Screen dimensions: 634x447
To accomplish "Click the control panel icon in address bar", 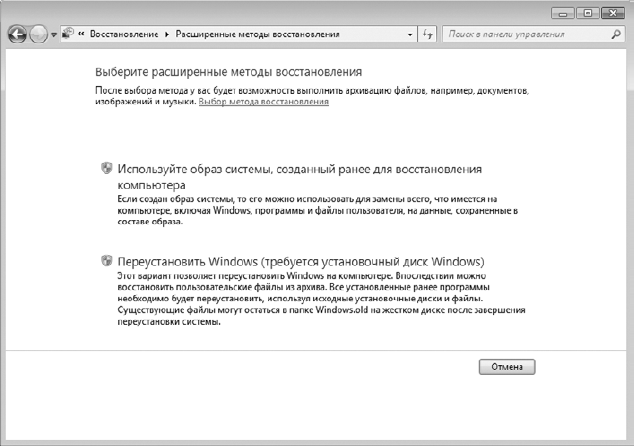I will (x=68, y=34).
